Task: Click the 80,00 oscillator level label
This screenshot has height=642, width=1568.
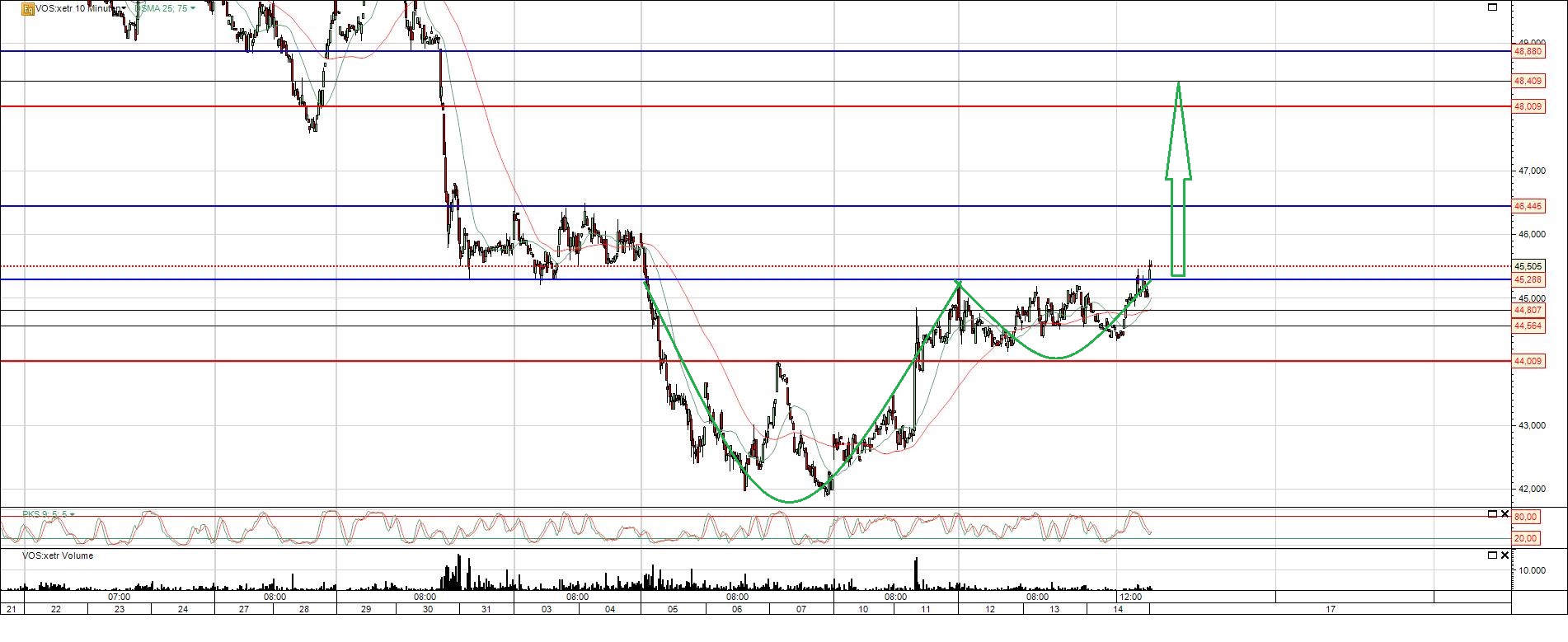Action: coord(1526,517)
